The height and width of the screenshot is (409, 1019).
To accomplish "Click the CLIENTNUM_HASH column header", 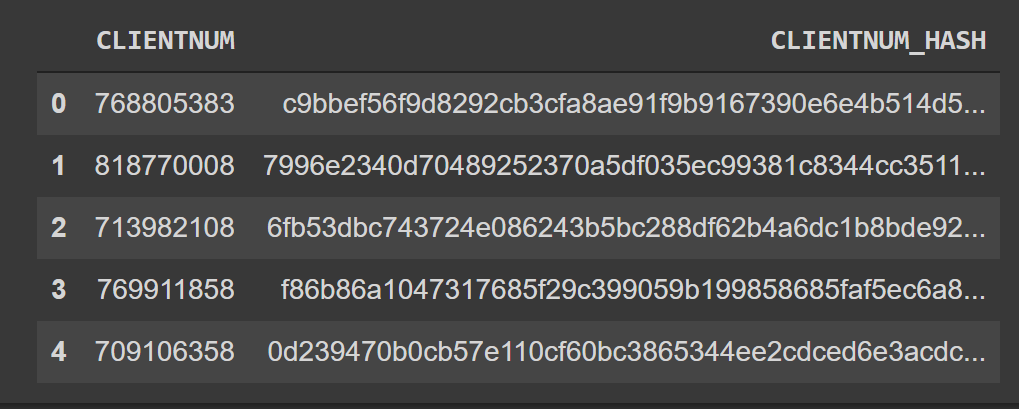I will point(878,41).
